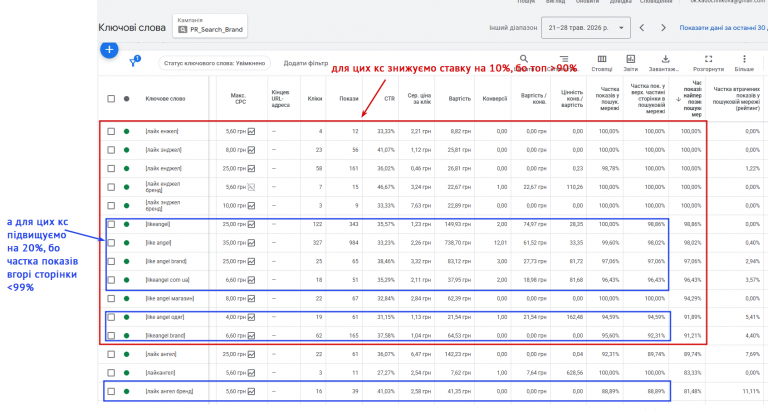Open the [like angel магазин] keyword link
The height and width of the screenshot is (410, 768).
click(170, 299)
